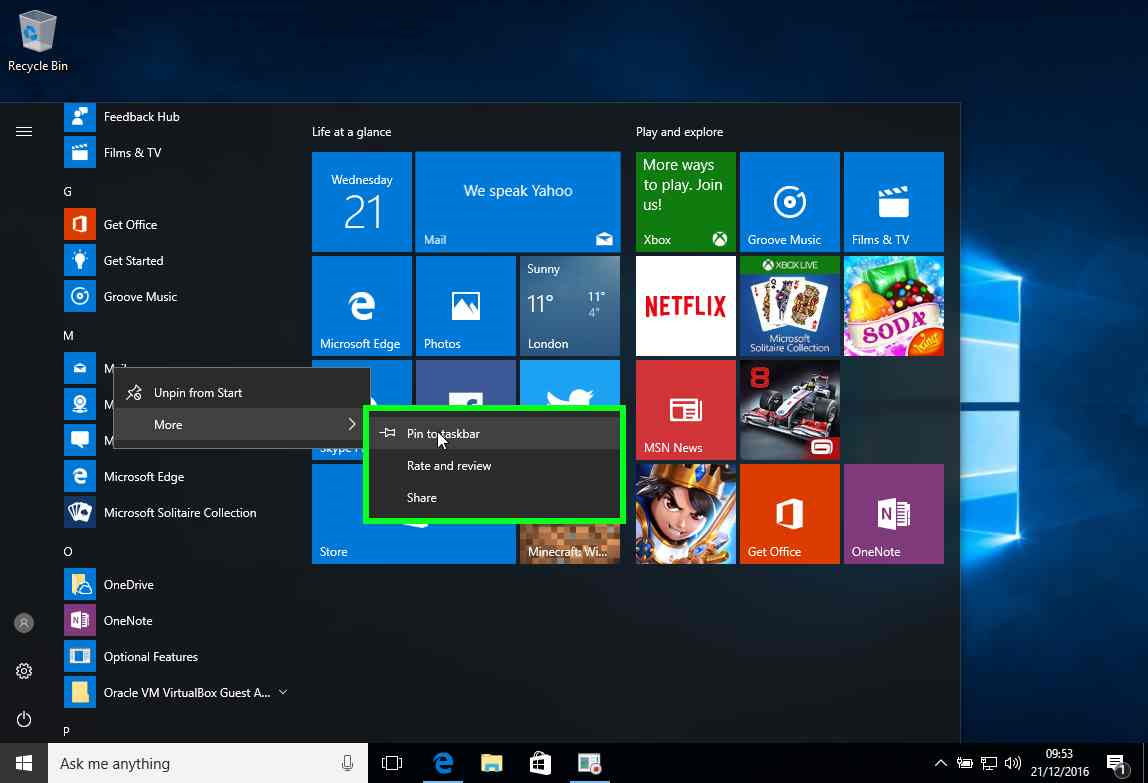Open Microsoft Edge from the app list

point(124,477)
